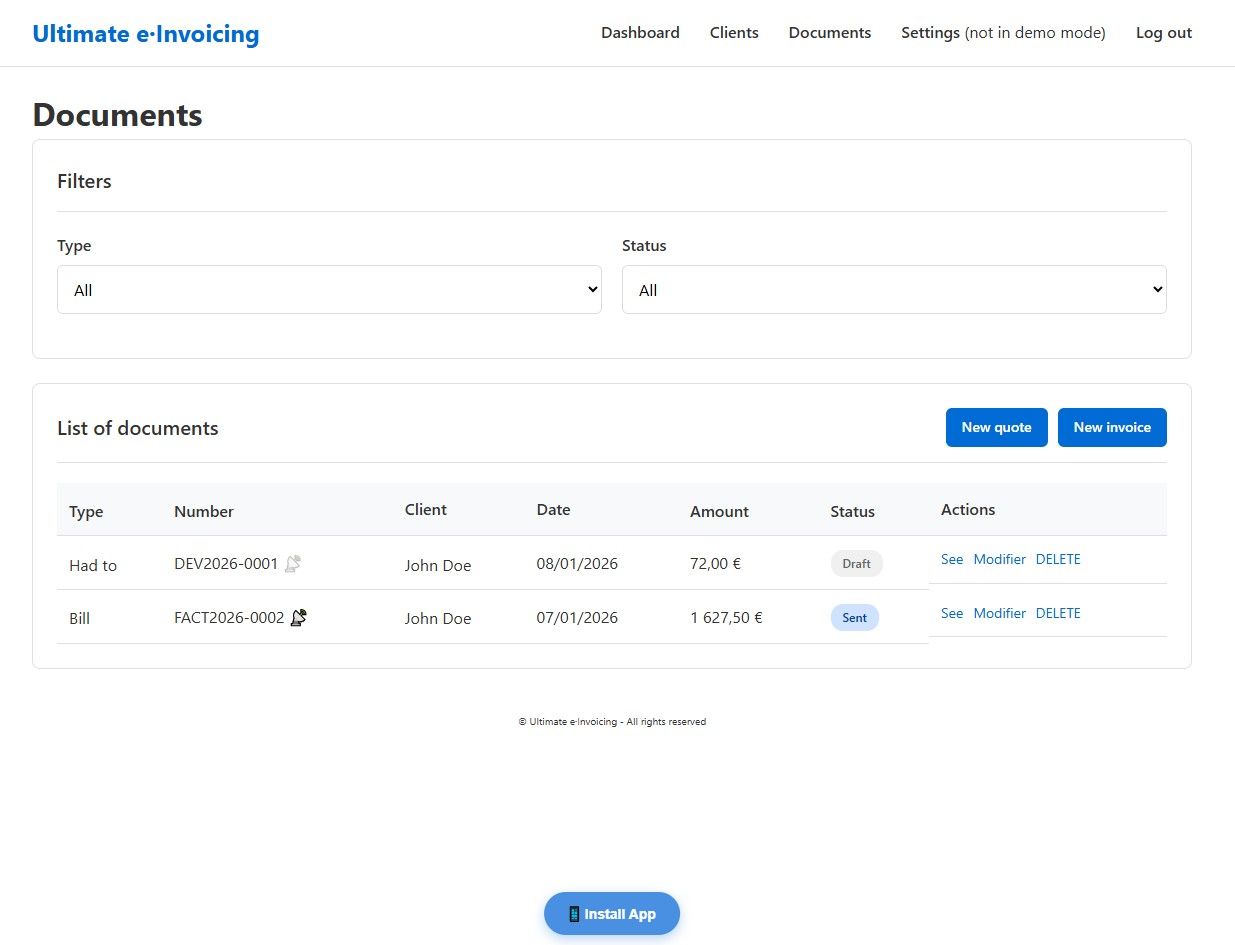1235x945 pixels.
Task: Click the phone icon on Install App
Action: click(x=574, y=914)
